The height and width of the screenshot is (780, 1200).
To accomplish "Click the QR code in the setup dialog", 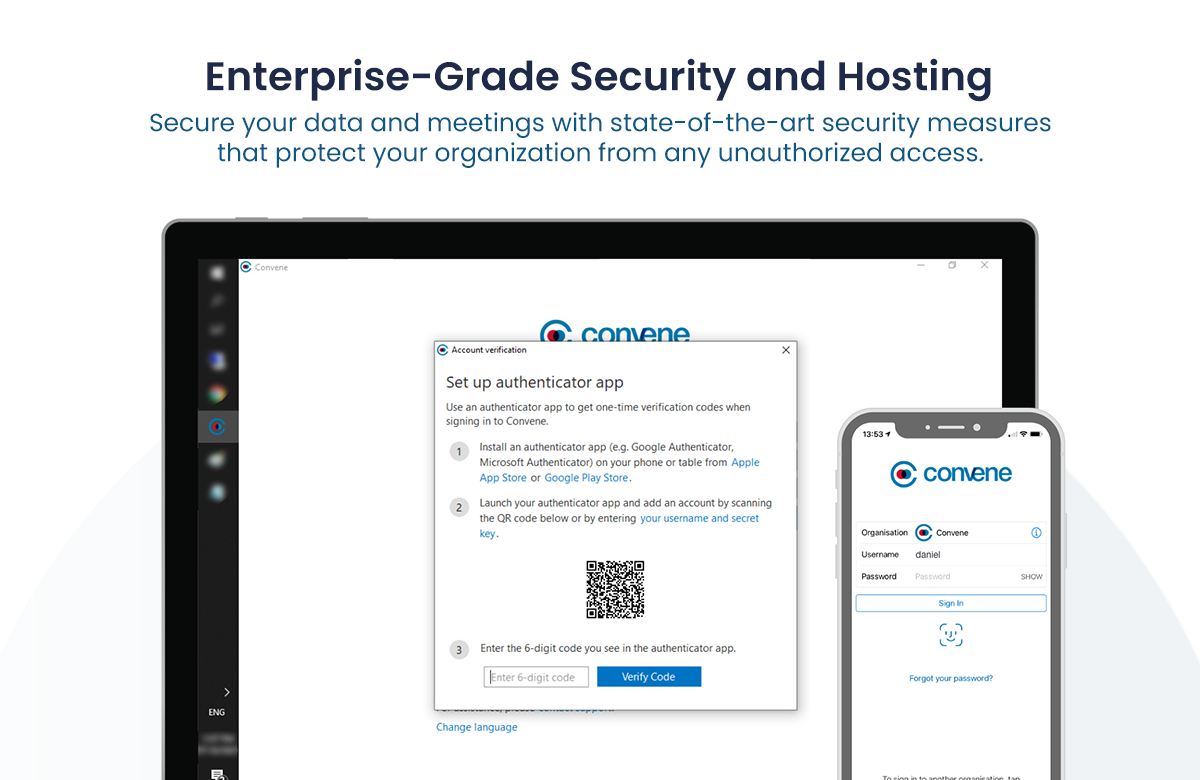I will tap(615, 590).
